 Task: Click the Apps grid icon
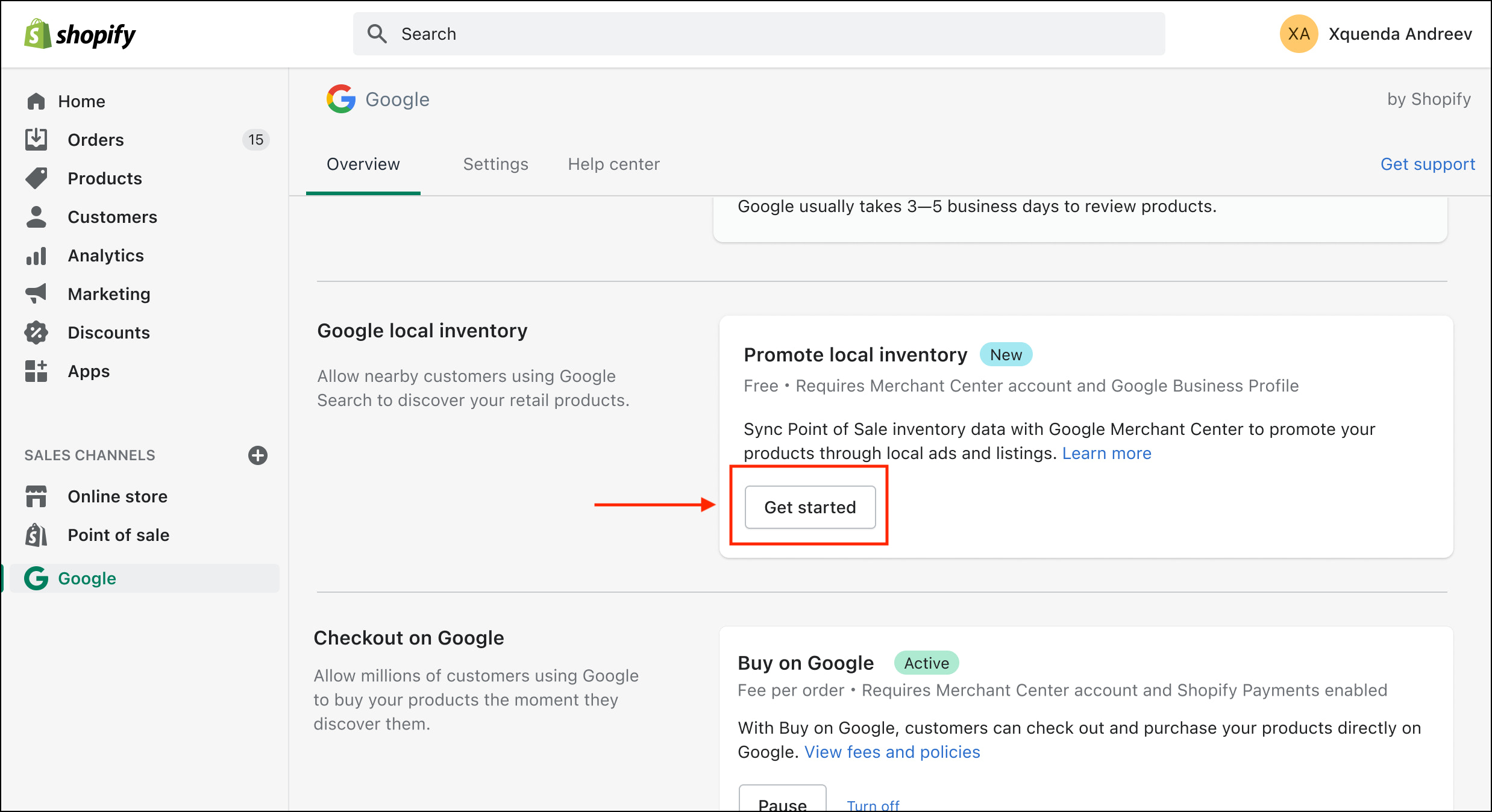pos(36,371)
